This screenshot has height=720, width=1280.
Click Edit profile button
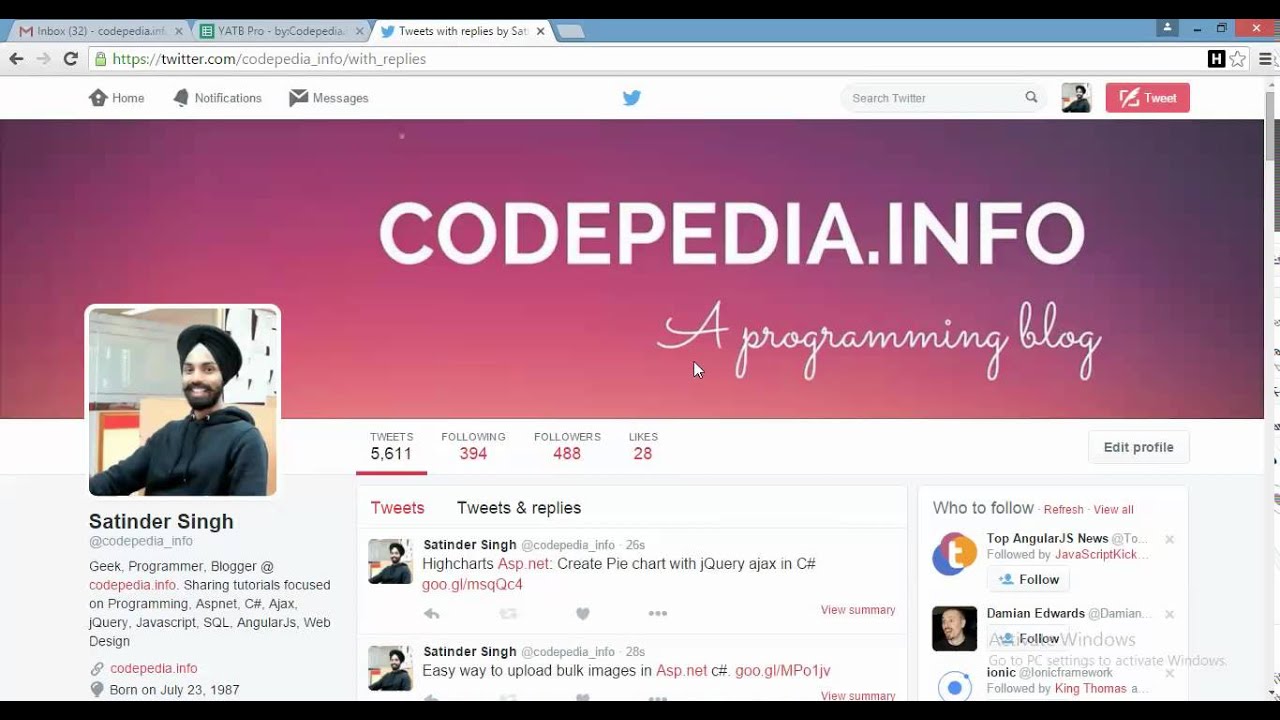[1139, 447]
